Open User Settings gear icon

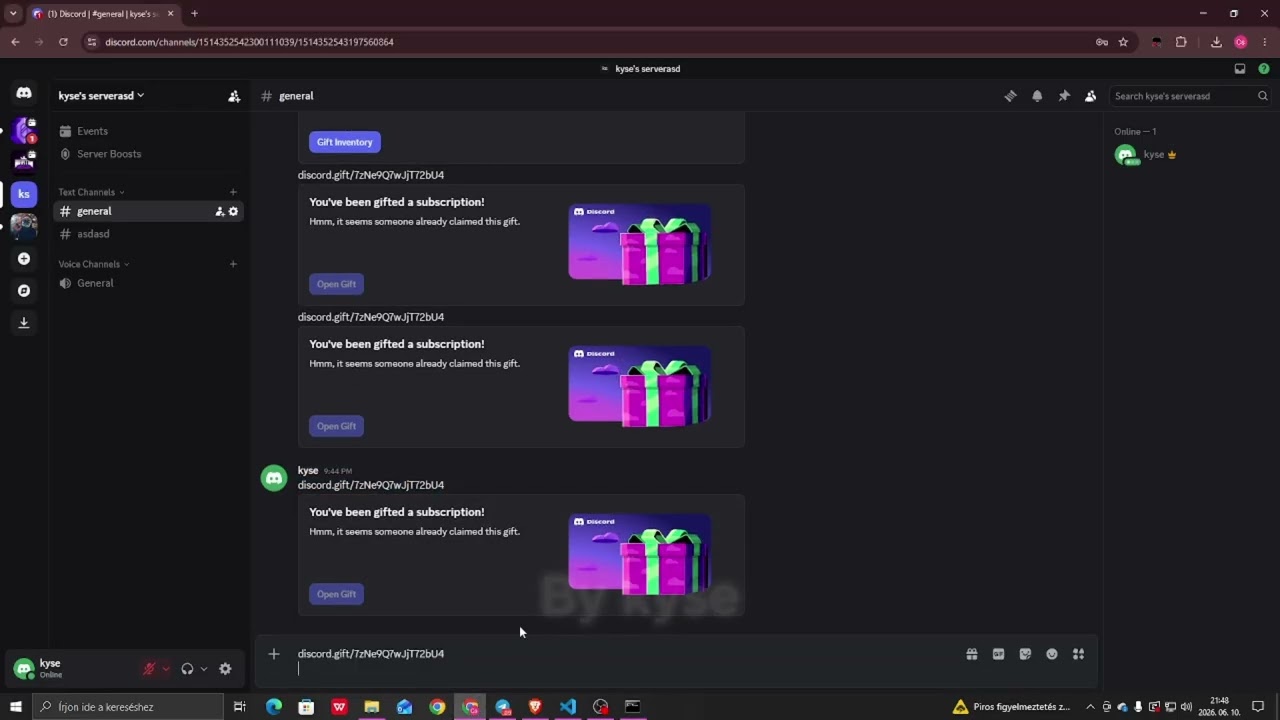[225, 669]
